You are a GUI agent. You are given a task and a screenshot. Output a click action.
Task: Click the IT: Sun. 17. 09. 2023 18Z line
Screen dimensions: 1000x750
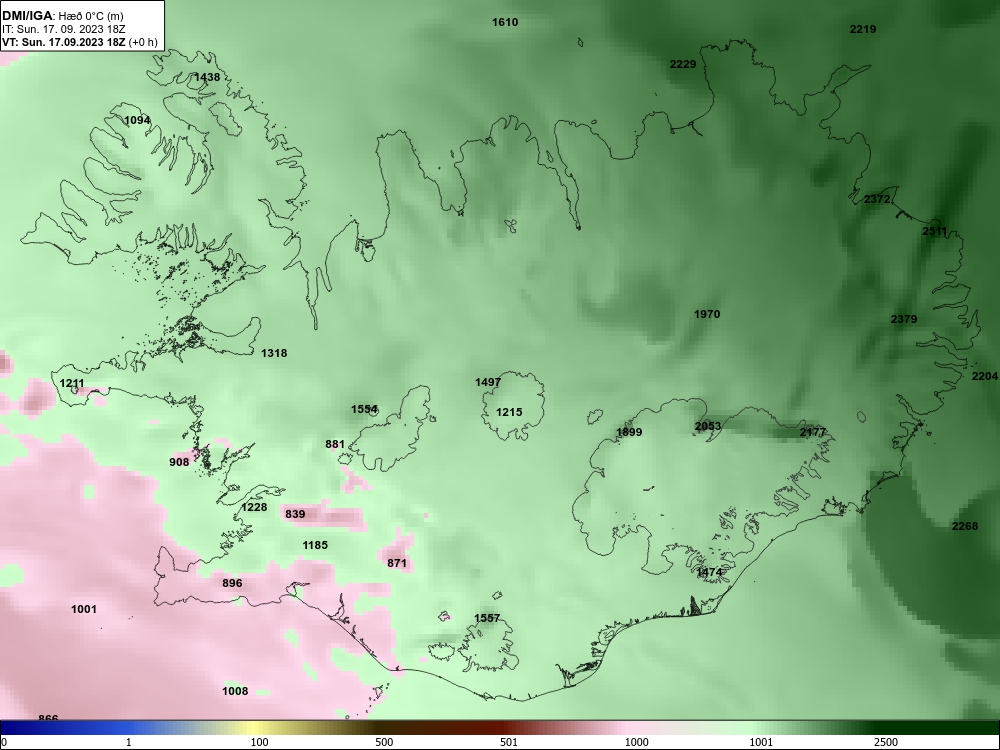click(x=64, y=29)
